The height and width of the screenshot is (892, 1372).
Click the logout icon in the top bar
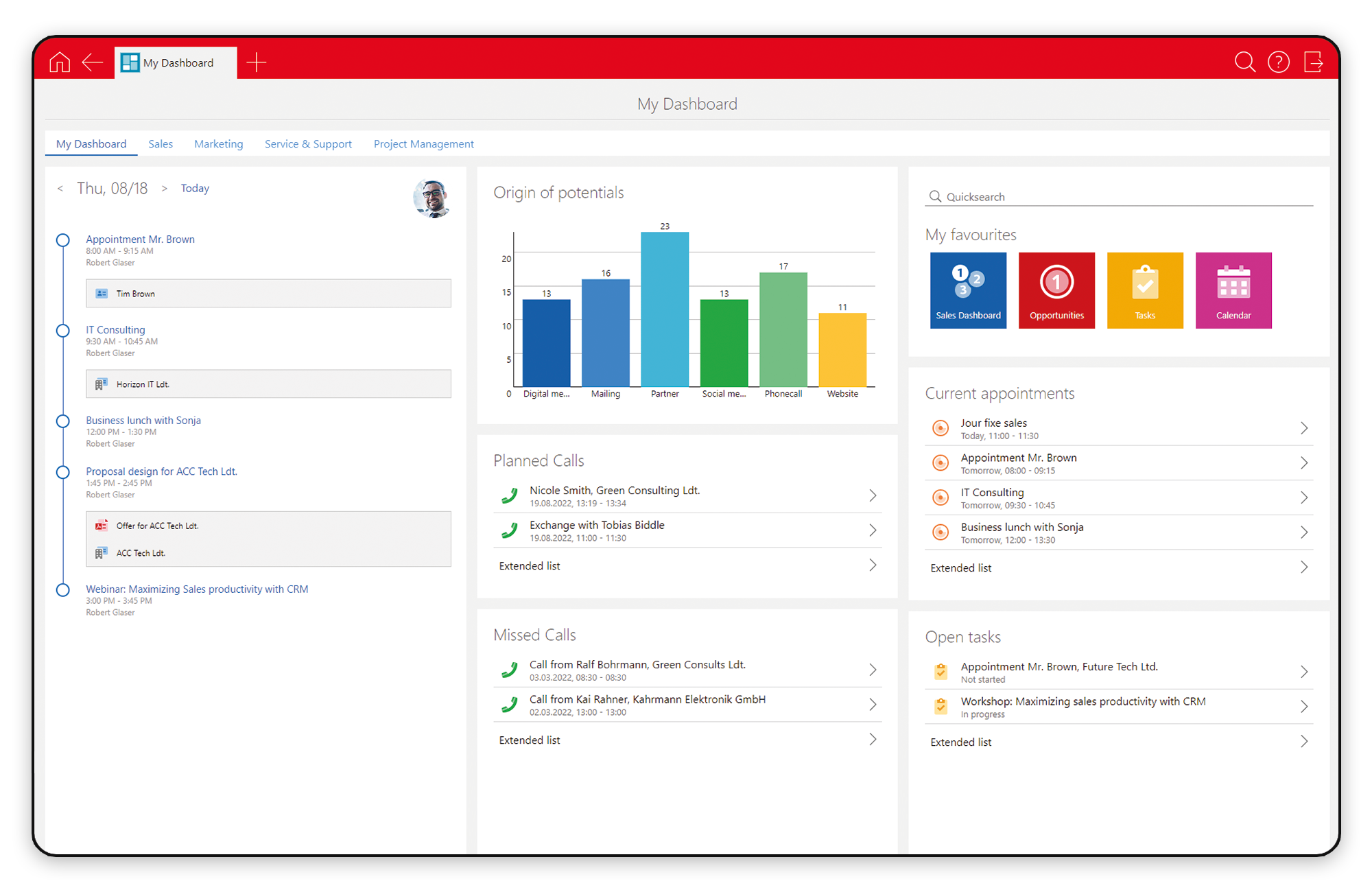point(1314,62)
